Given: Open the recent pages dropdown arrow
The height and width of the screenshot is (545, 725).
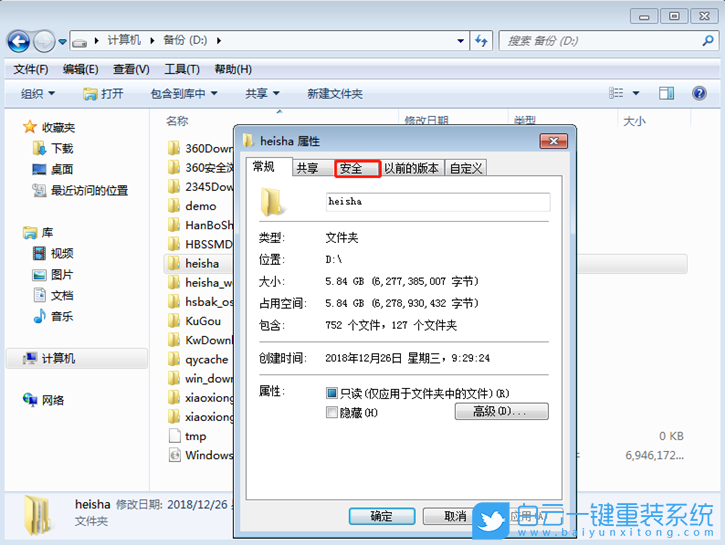Looking at the screenshot, I should pyautogui.click(x=62, y=42).
